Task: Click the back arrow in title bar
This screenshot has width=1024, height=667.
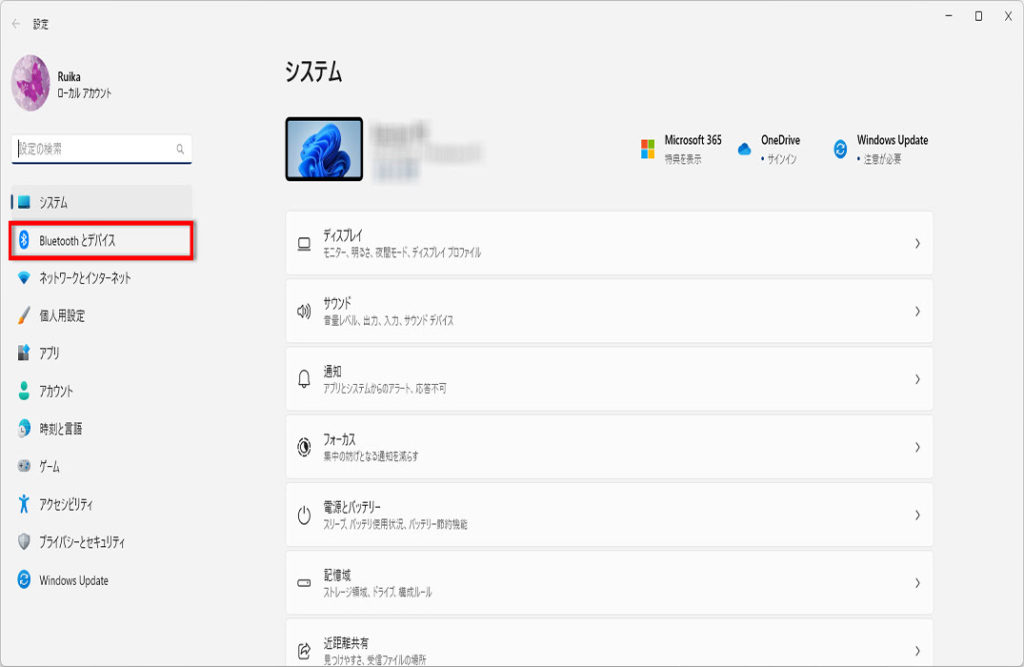Action: 16,24
